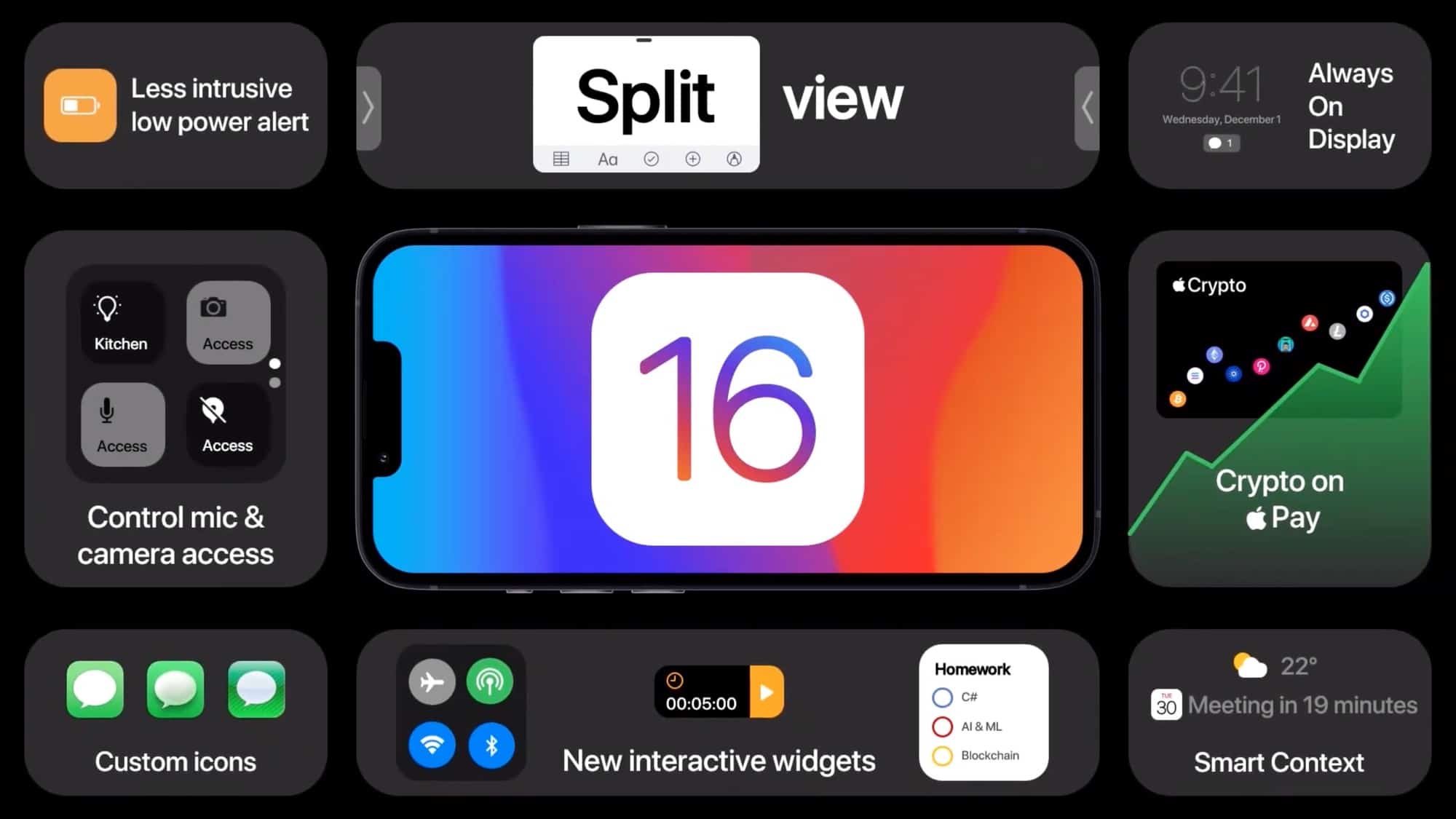This screenshot has width=1456, height=819.
Task: Open the Kitchen shortcut icon
Action: pos(119,320)
